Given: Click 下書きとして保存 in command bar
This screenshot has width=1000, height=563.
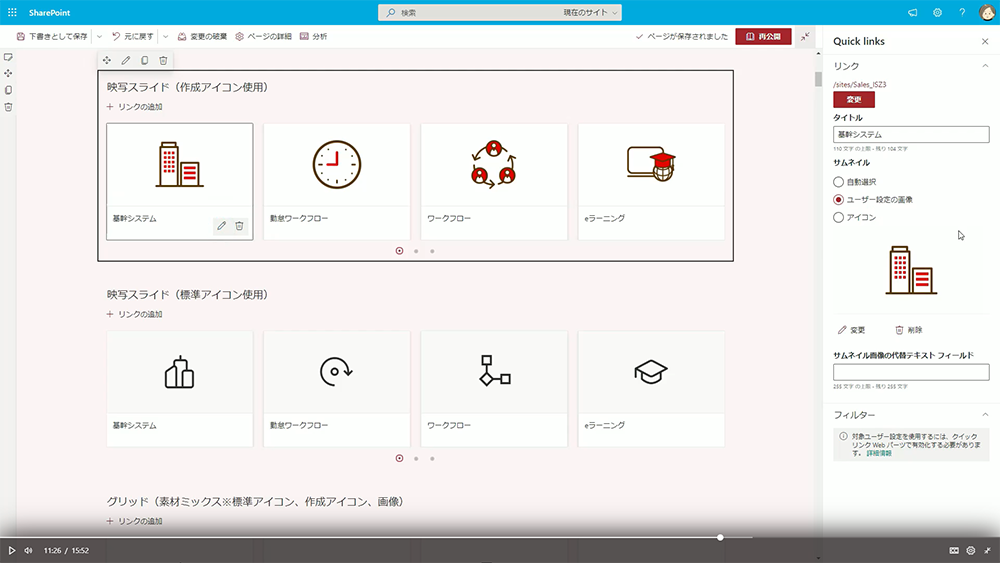Looking at the screenshot, I should coord(52,36).
